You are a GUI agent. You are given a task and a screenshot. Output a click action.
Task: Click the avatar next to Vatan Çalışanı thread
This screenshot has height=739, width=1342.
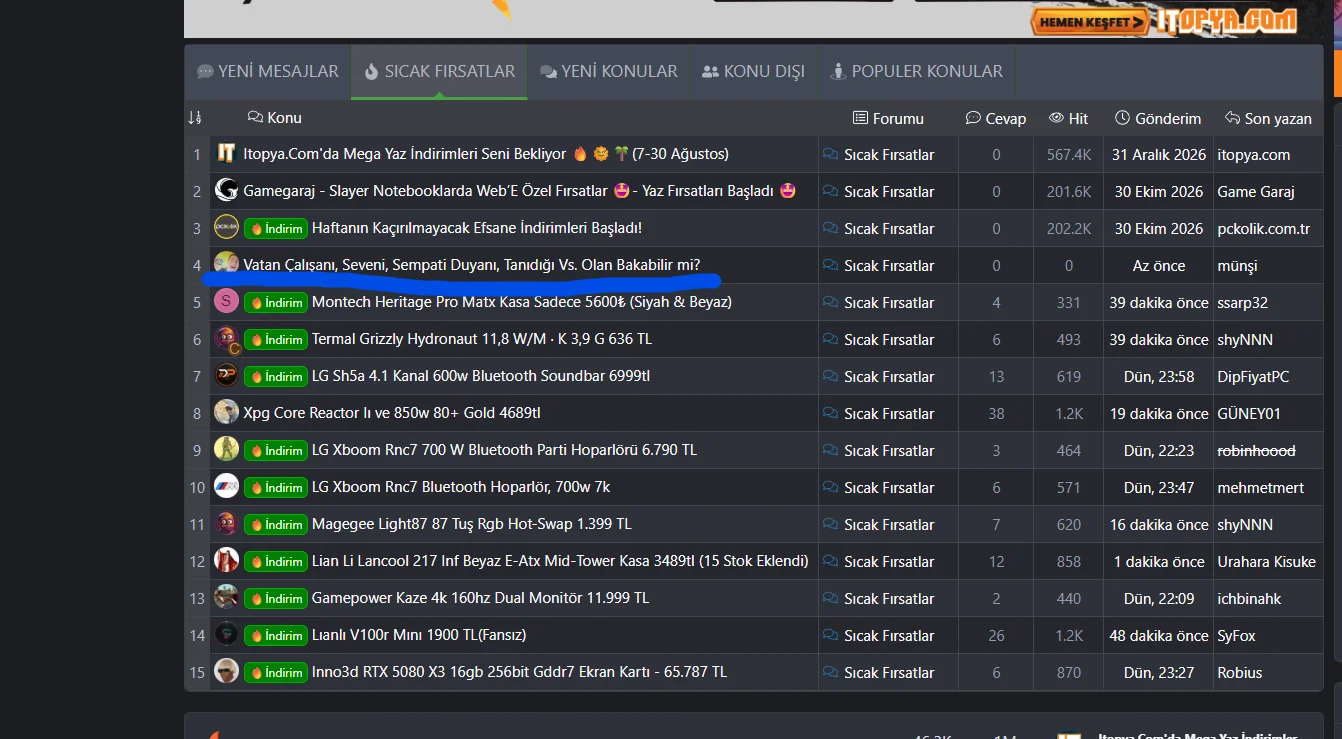click(226, 264)
